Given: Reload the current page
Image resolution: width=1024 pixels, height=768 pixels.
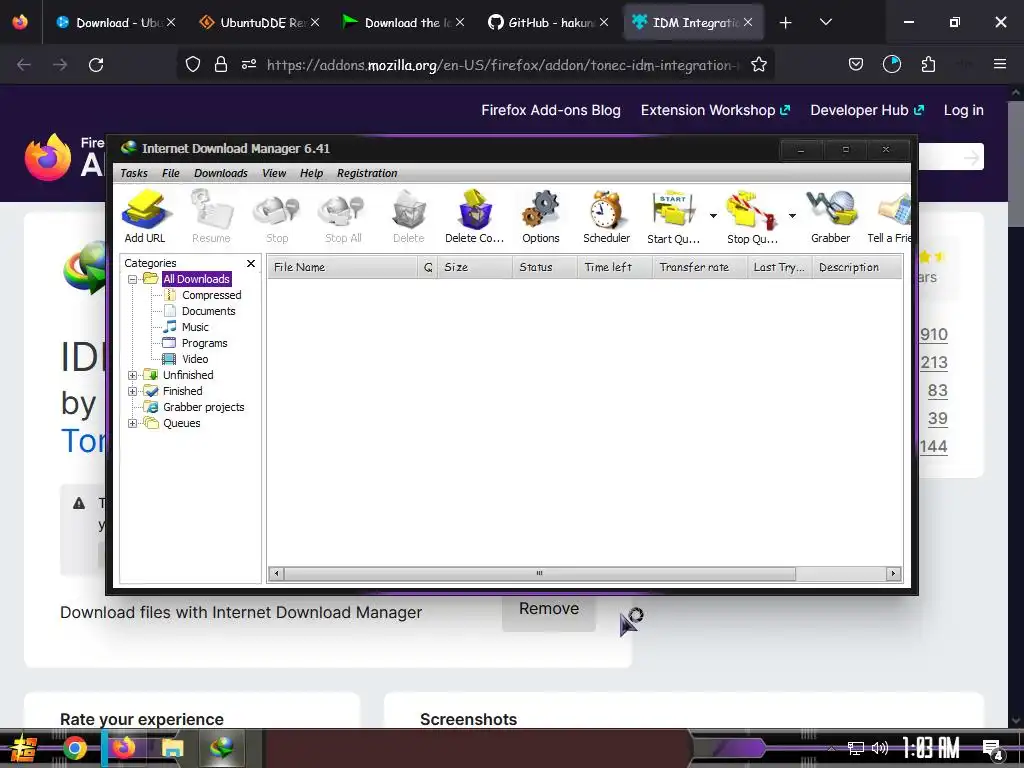Looking at the screenshot, I should pos(96,65).
